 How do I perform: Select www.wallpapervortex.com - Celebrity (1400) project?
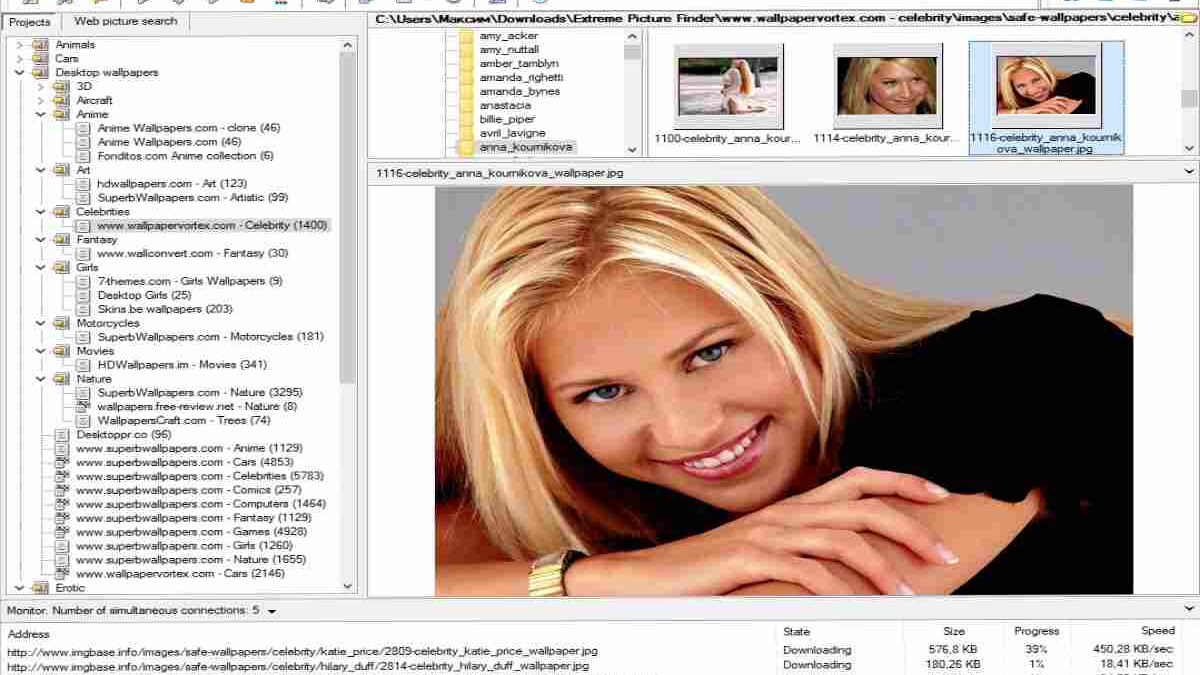(212, 226)
